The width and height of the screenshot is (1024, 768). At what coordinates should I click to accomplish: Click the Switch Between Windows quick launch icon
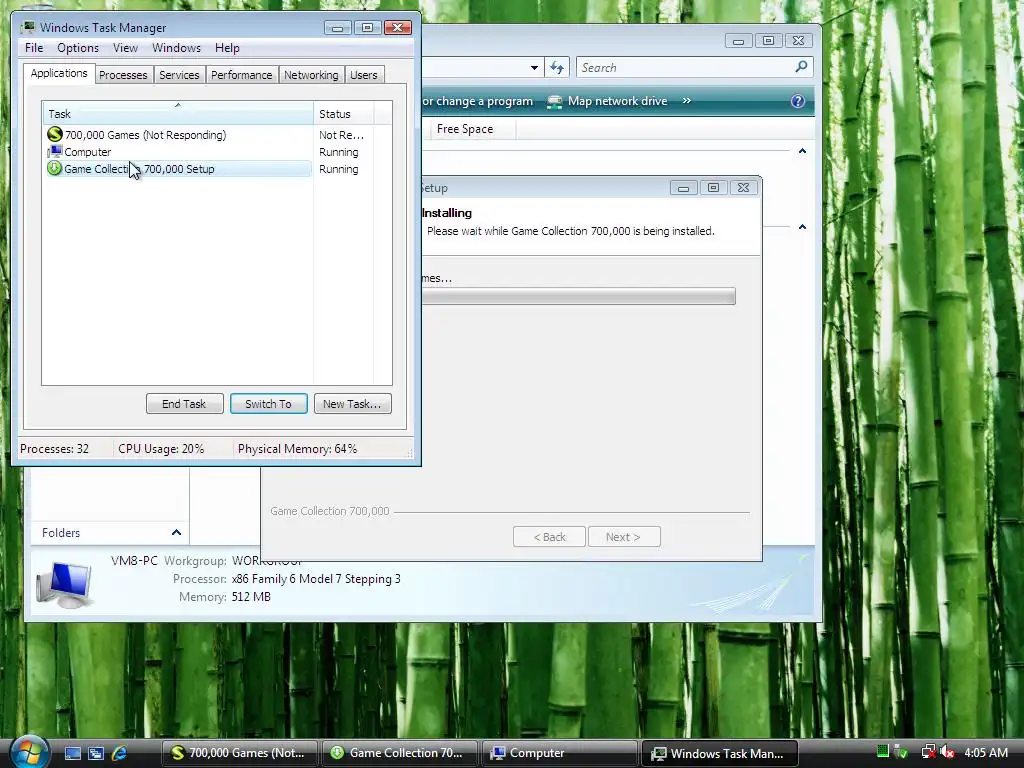(x=96, y=753)
